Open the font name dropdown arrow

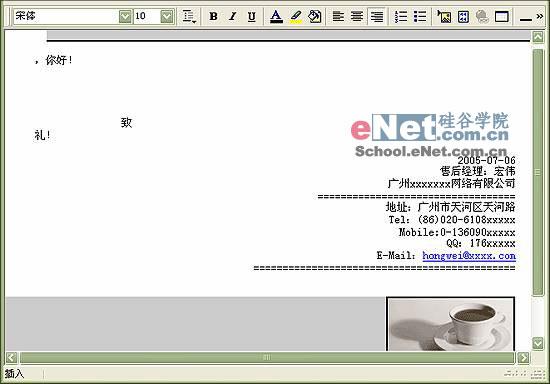pyautogui.click(x=125, y=16)
